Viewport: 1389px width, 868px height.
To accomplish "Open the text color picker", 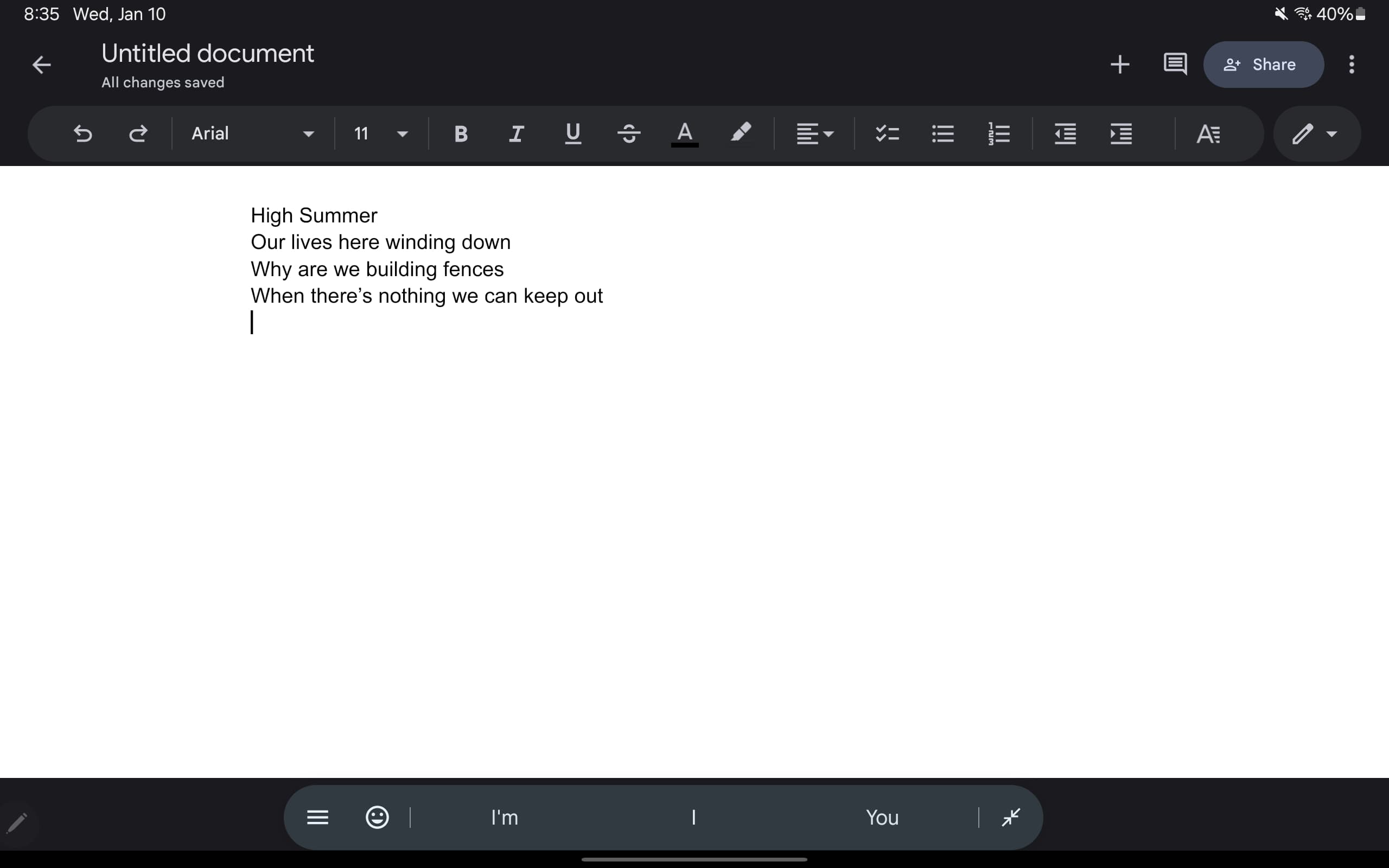I will (684, 133).
